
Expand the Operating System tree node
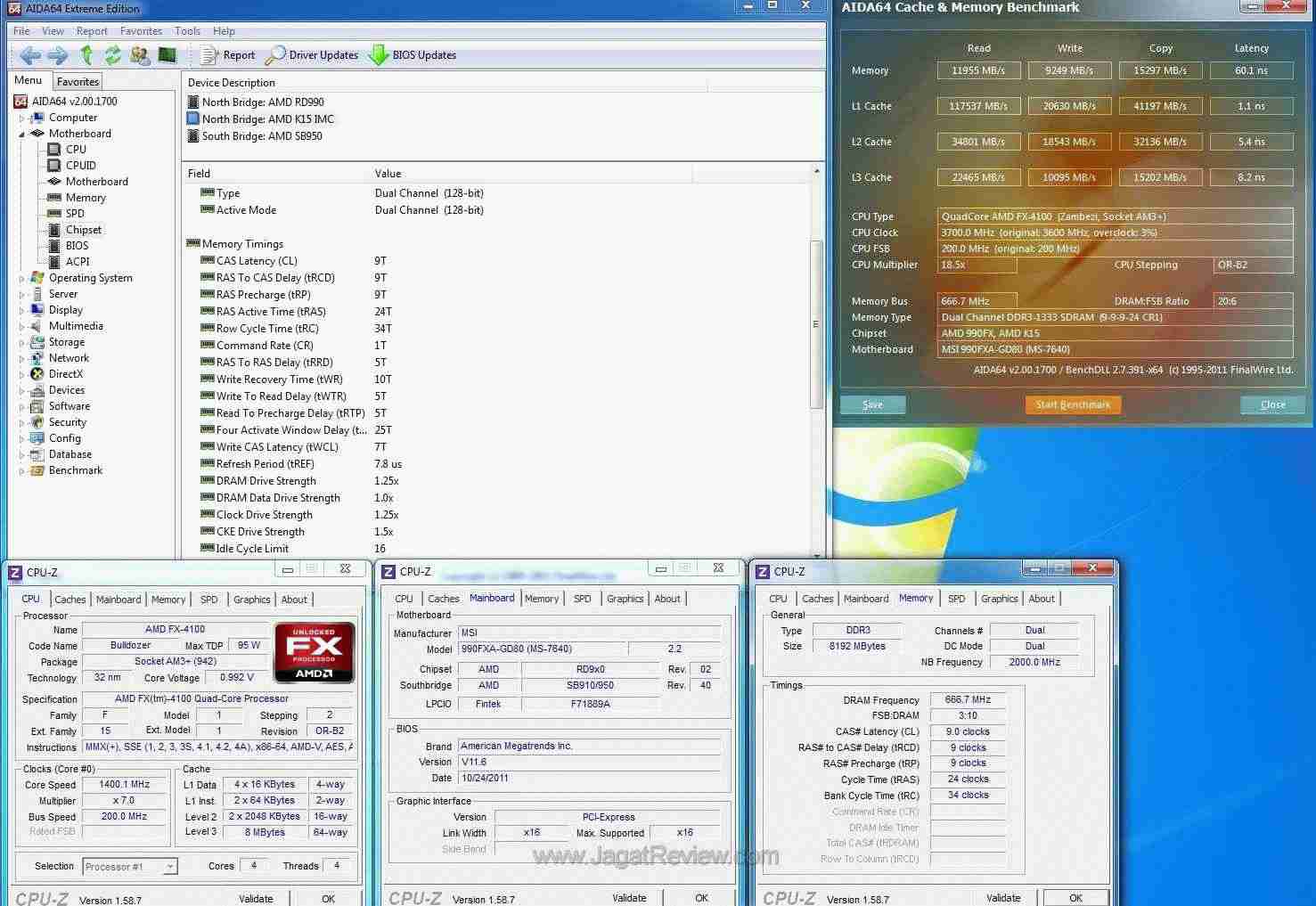21,278
